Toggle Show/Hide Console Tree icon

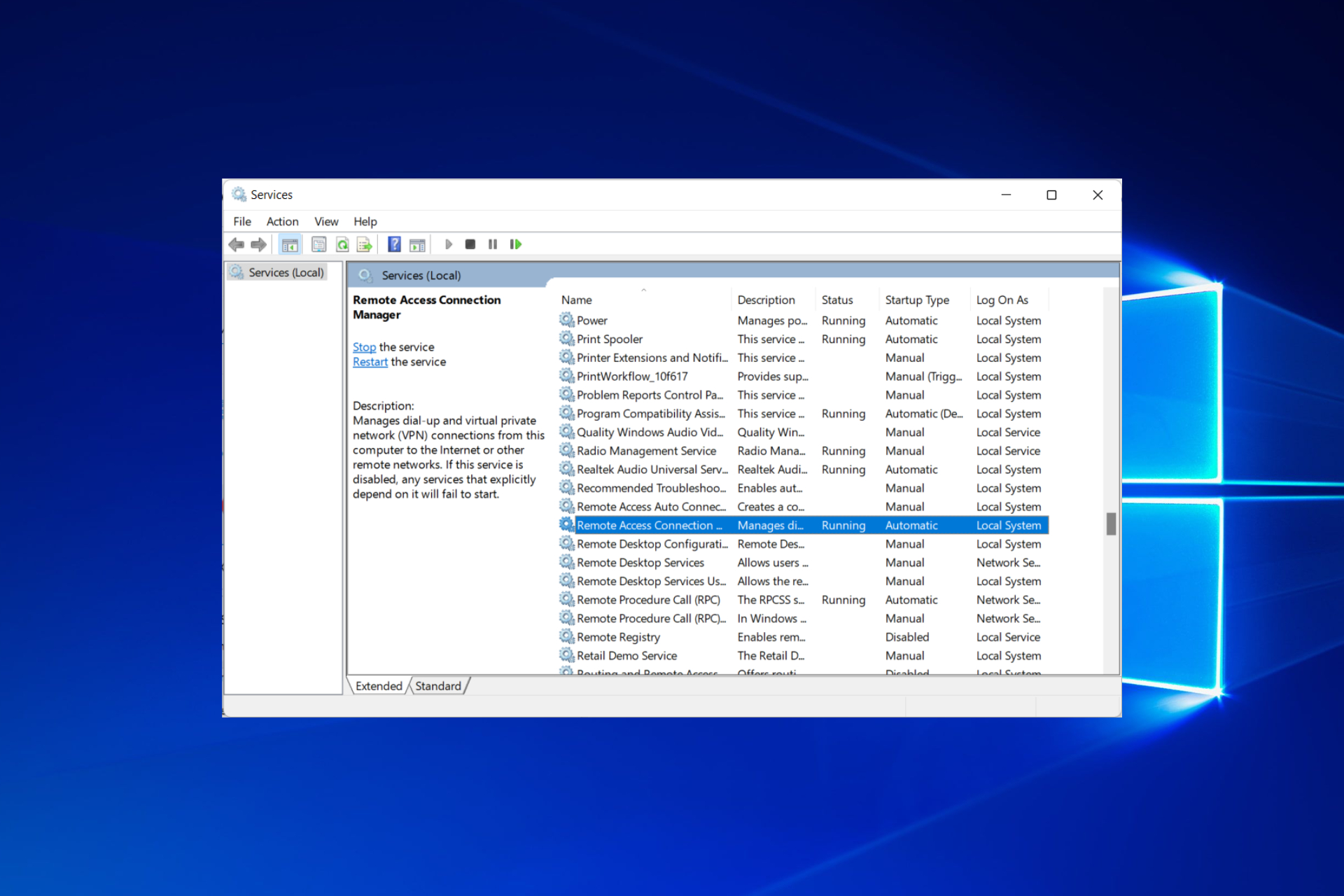click(x=289, y=244)
